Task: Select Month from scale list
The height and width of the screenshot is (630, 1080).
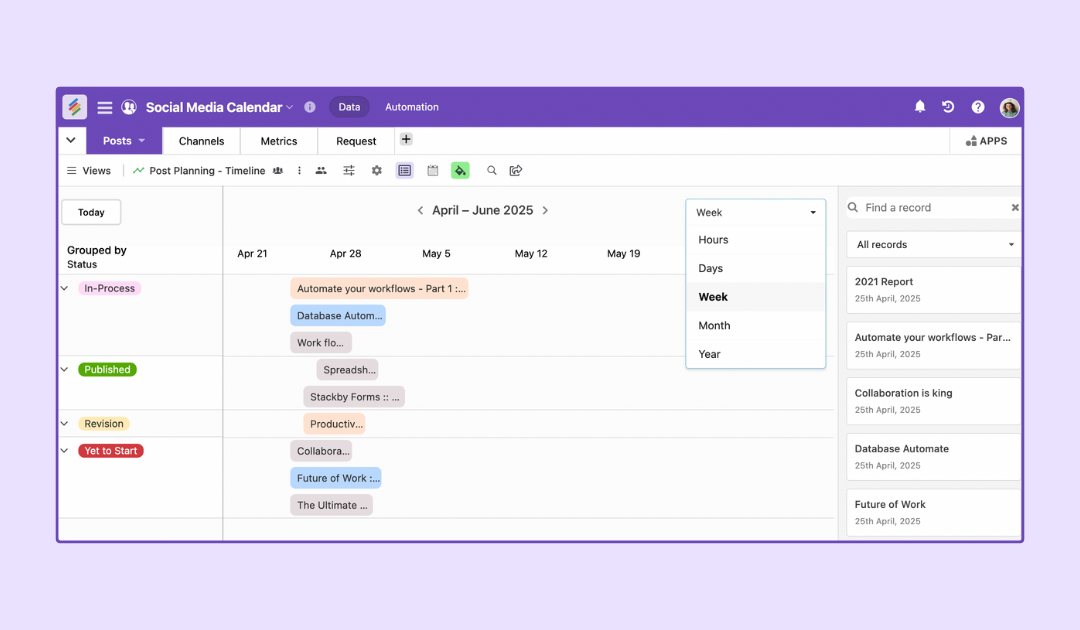Action: [756, 326]
